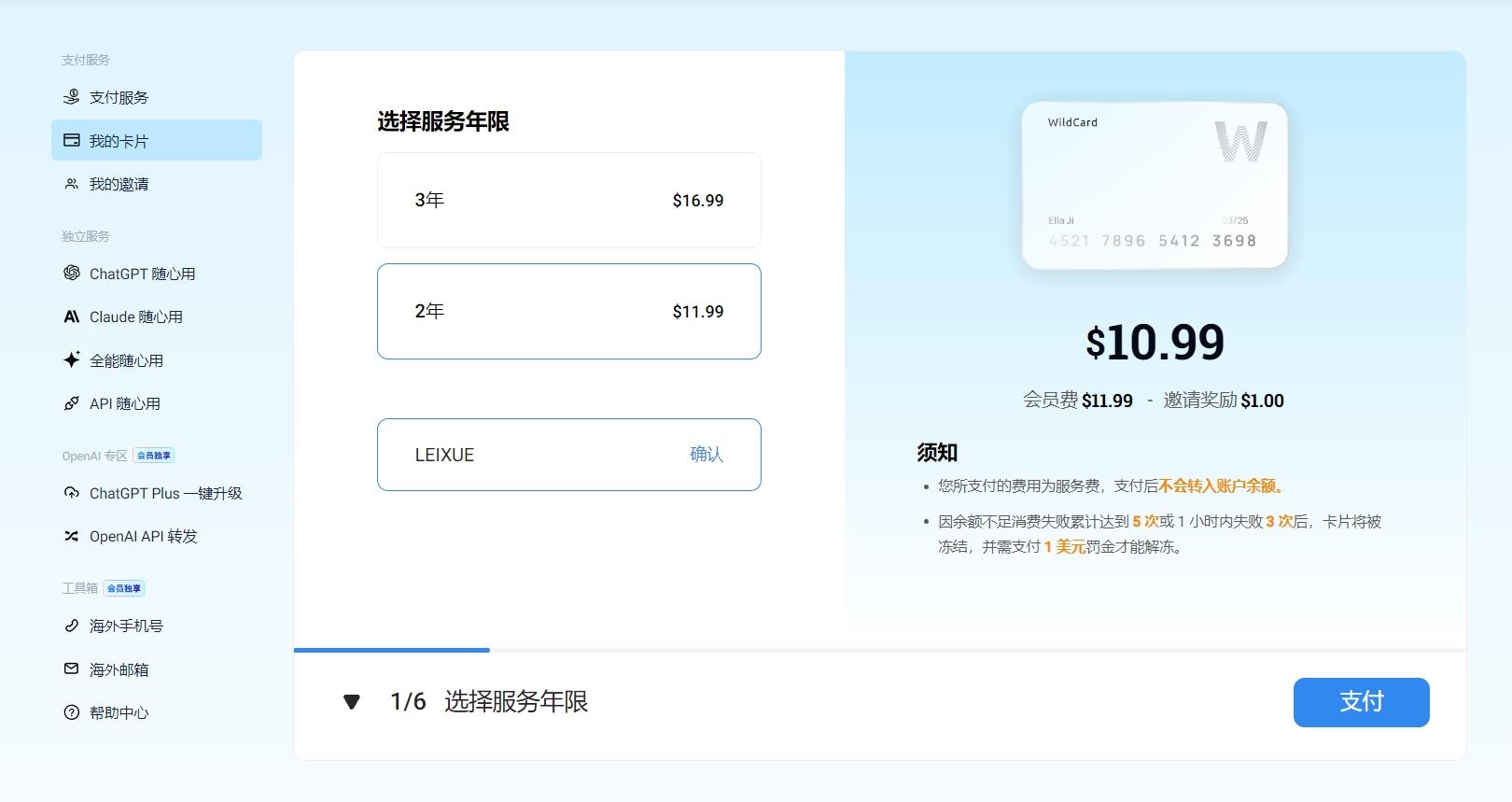Click the ChatGPT logo icon in sidebar
The height and width of the screenshot is (802, 1512).
(x=71, y=273)
